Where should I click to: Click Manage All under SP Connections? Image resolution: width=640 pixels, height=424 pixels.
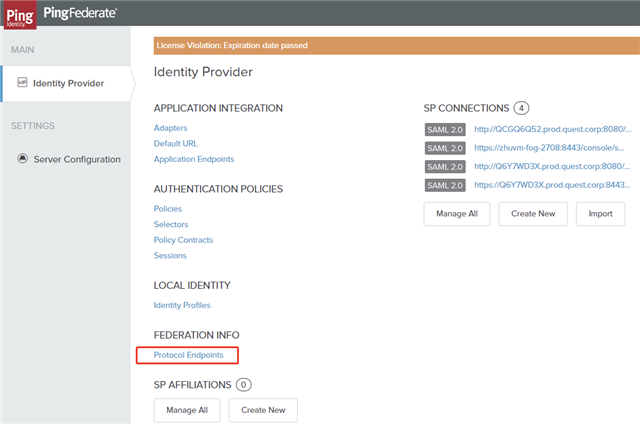tap(457, 214)
